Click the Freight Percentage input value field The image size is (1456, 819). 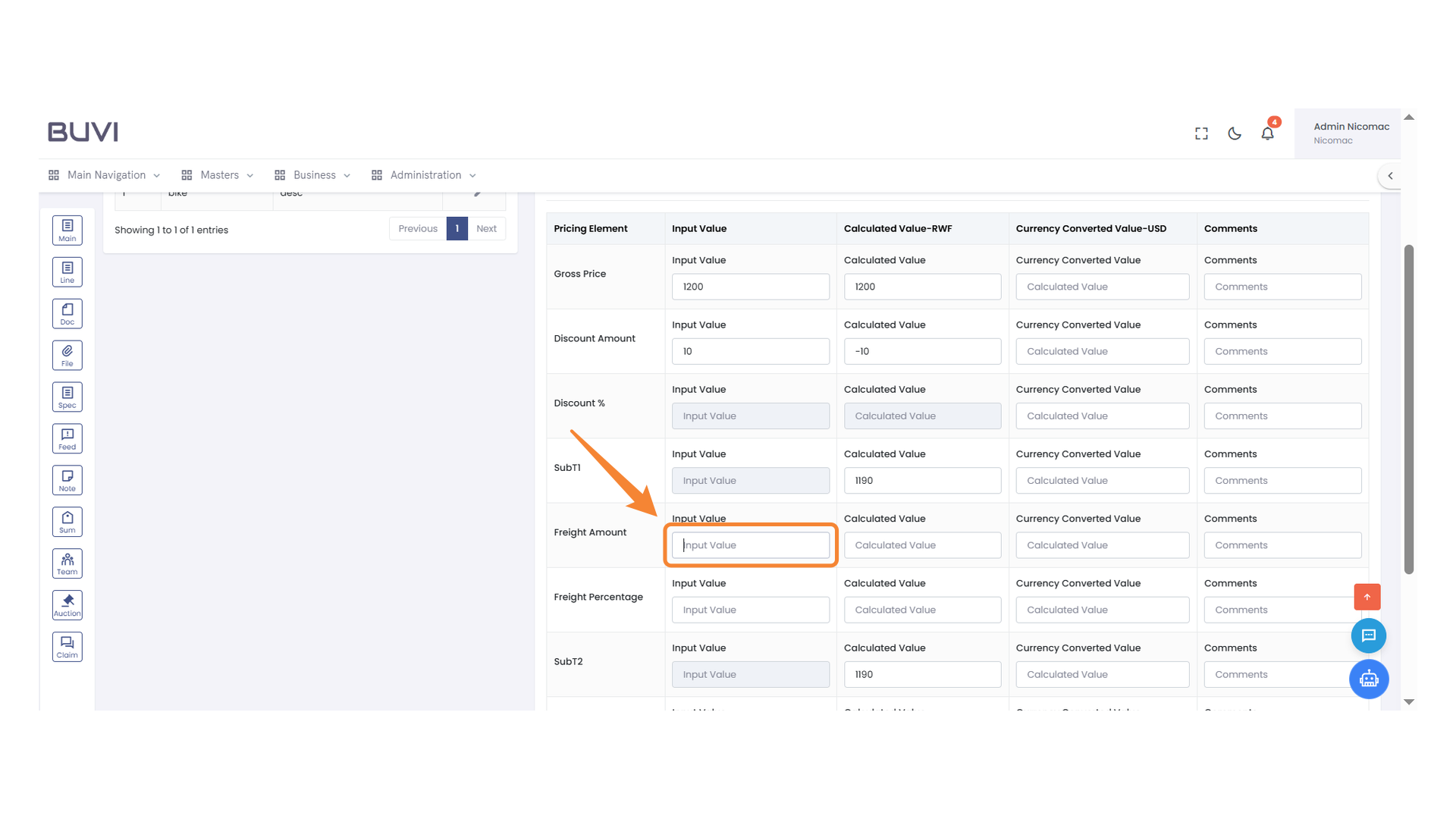[x=750, y=610]
